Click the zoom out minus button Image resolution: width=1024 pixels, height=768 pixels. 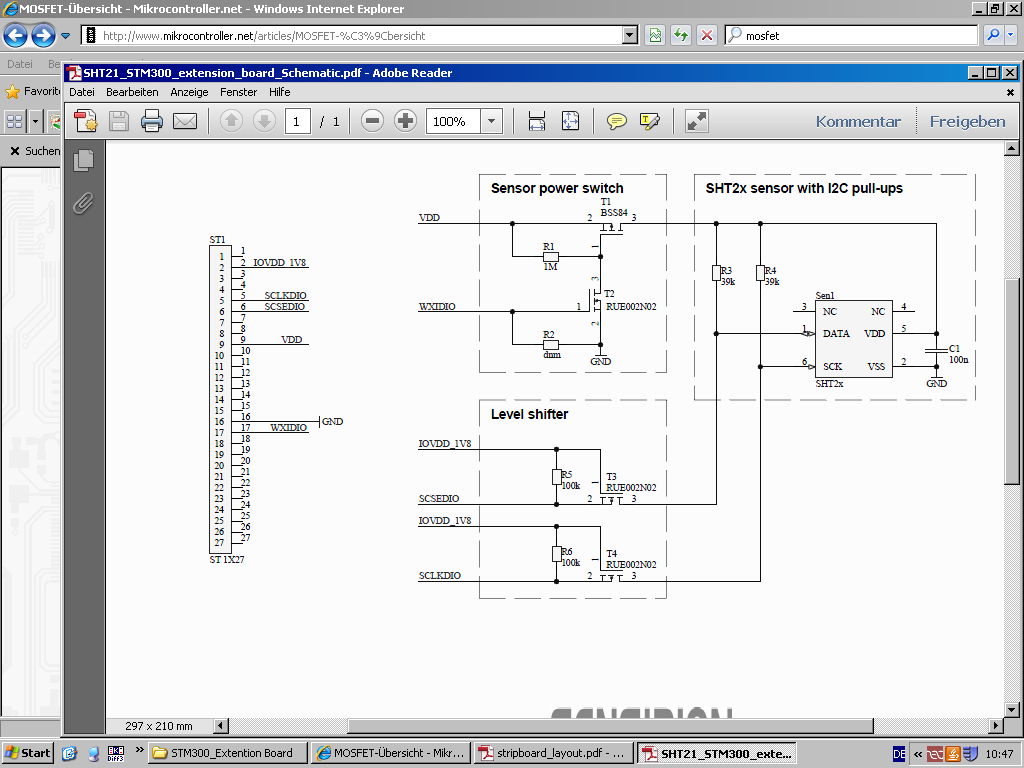[372, 122]
